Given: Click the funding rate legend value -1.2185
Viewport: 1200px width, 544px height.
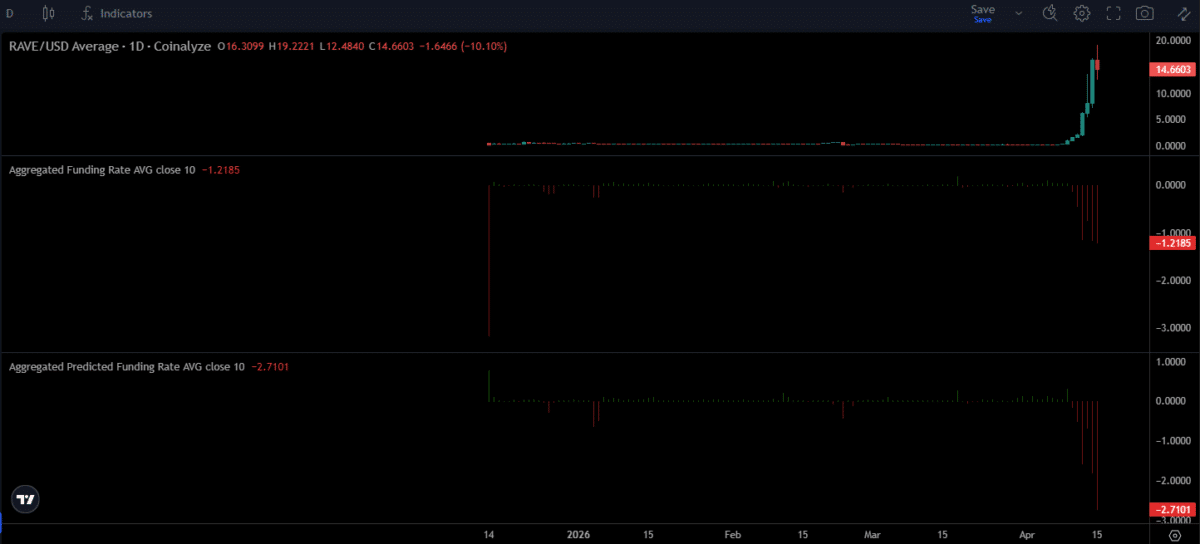Looking at the screenshot, I should point(221,170).
